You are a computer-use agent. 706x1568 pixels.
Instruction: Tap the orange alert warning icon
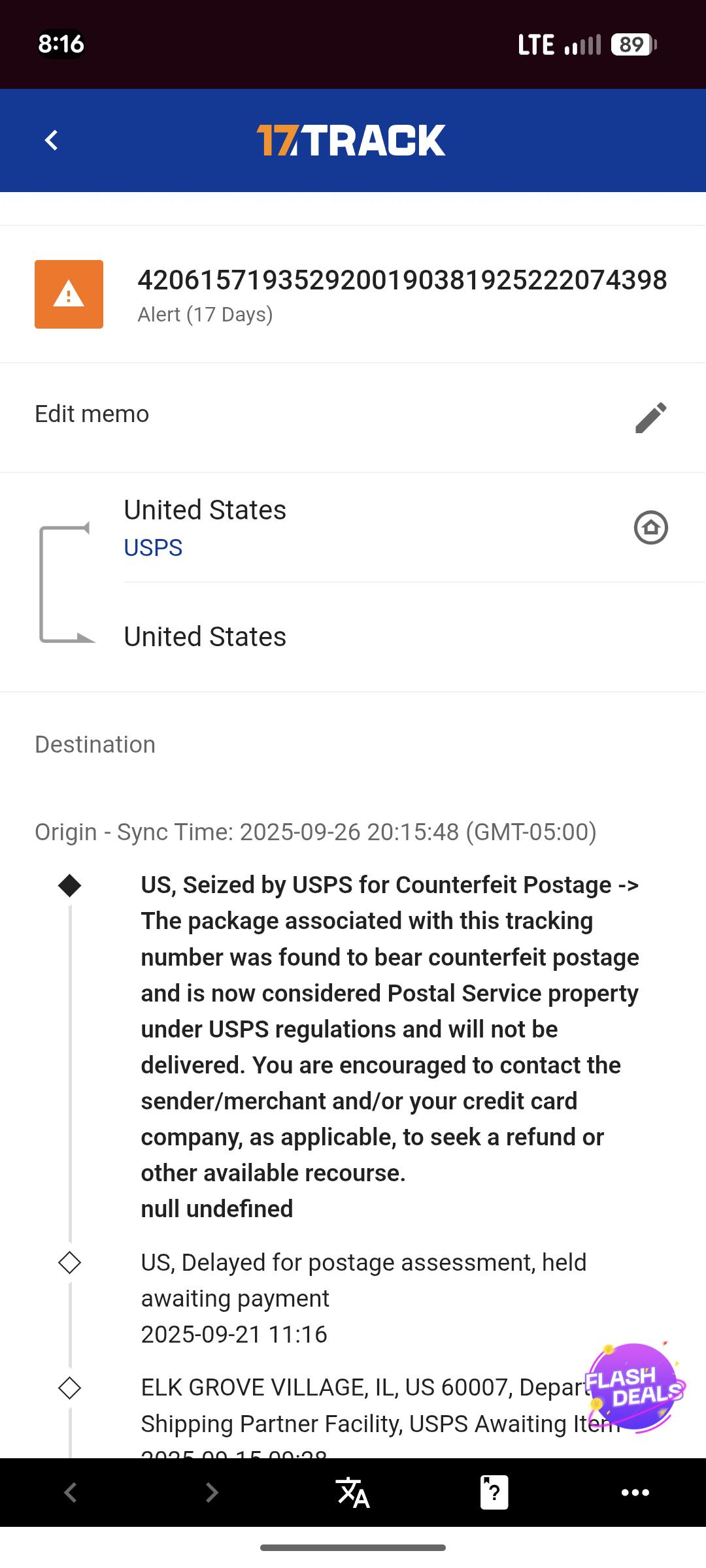pyautogui.click(x=69, y=294)
